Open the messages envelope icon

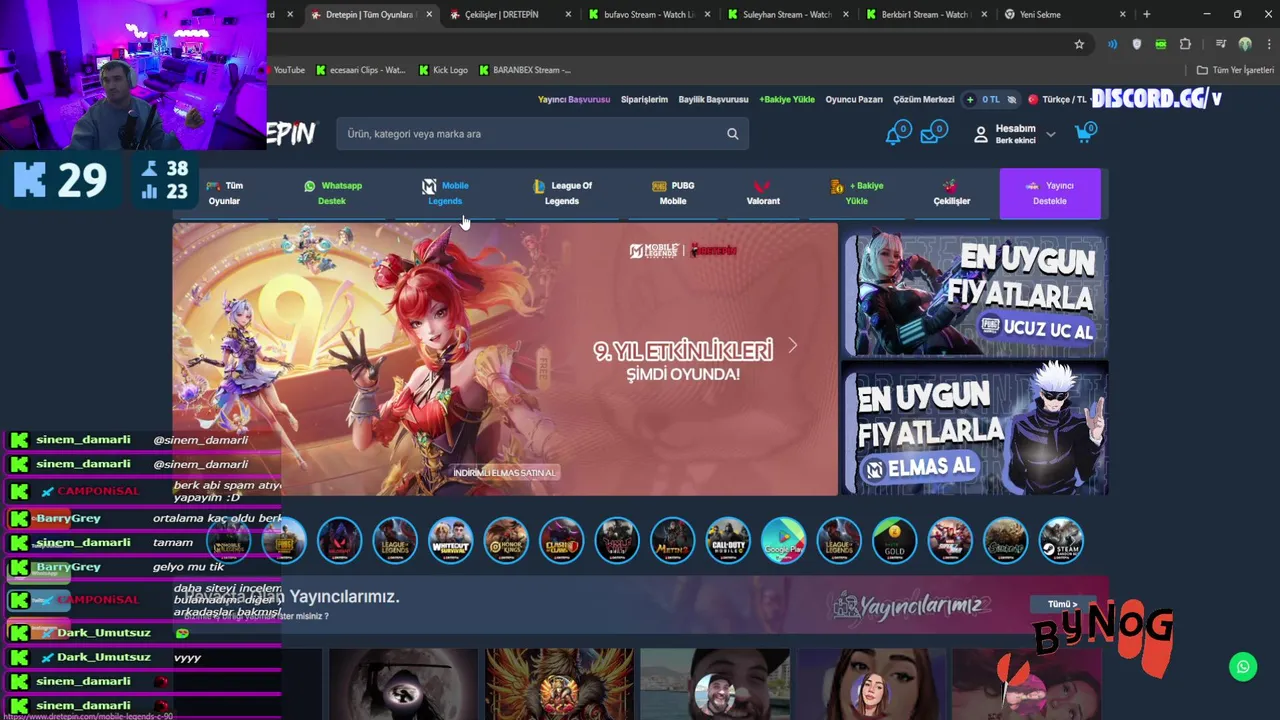point(933,133)
